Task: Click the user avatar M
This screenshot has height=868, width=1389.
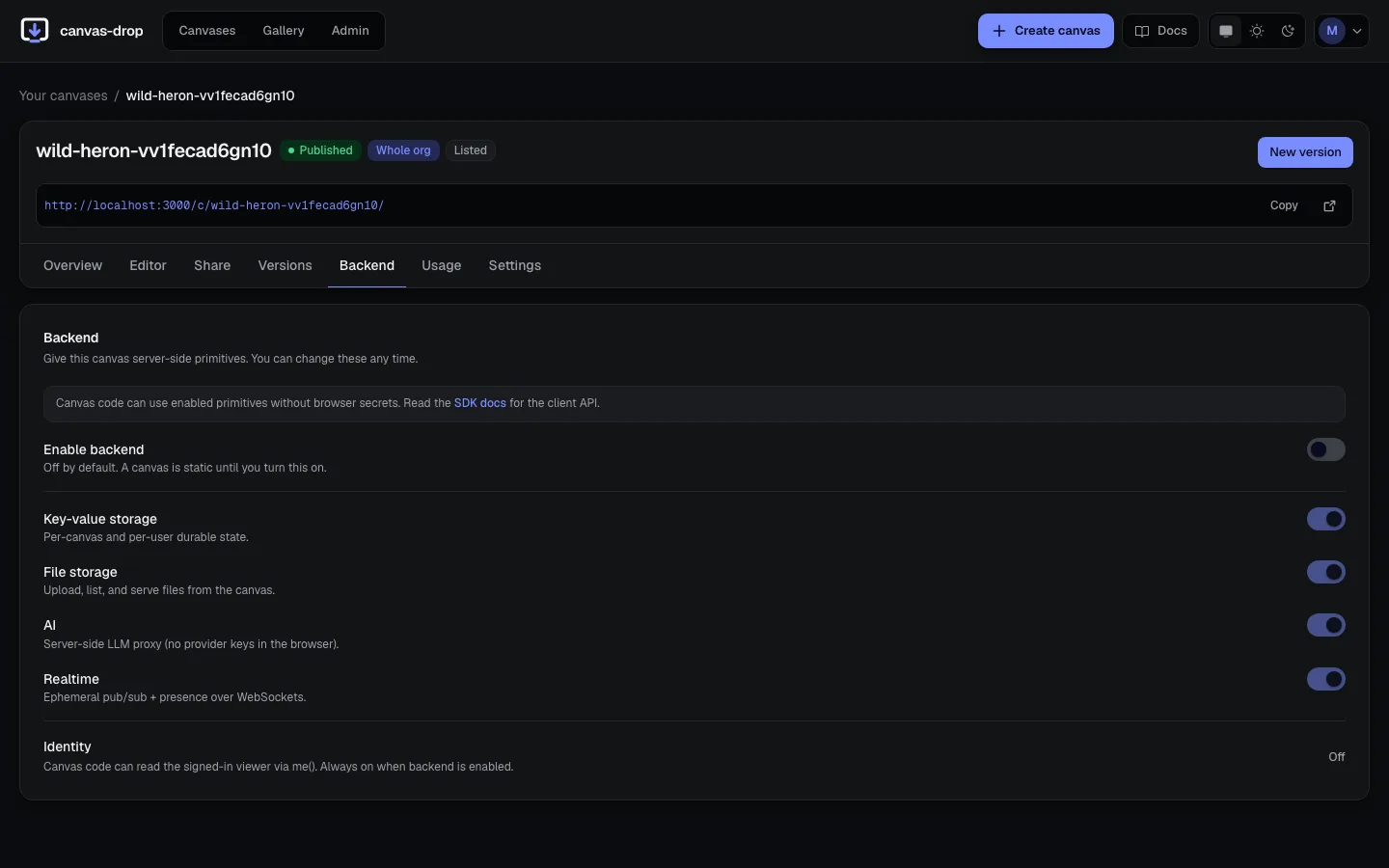Action: pyautogui.click(x=1332, y=31)
